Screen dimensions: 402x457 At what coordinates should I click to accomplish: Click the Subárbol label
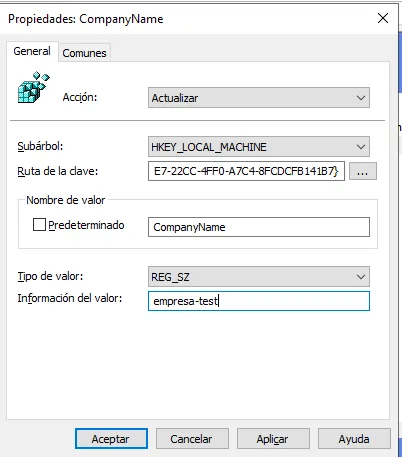coord(40,146)
